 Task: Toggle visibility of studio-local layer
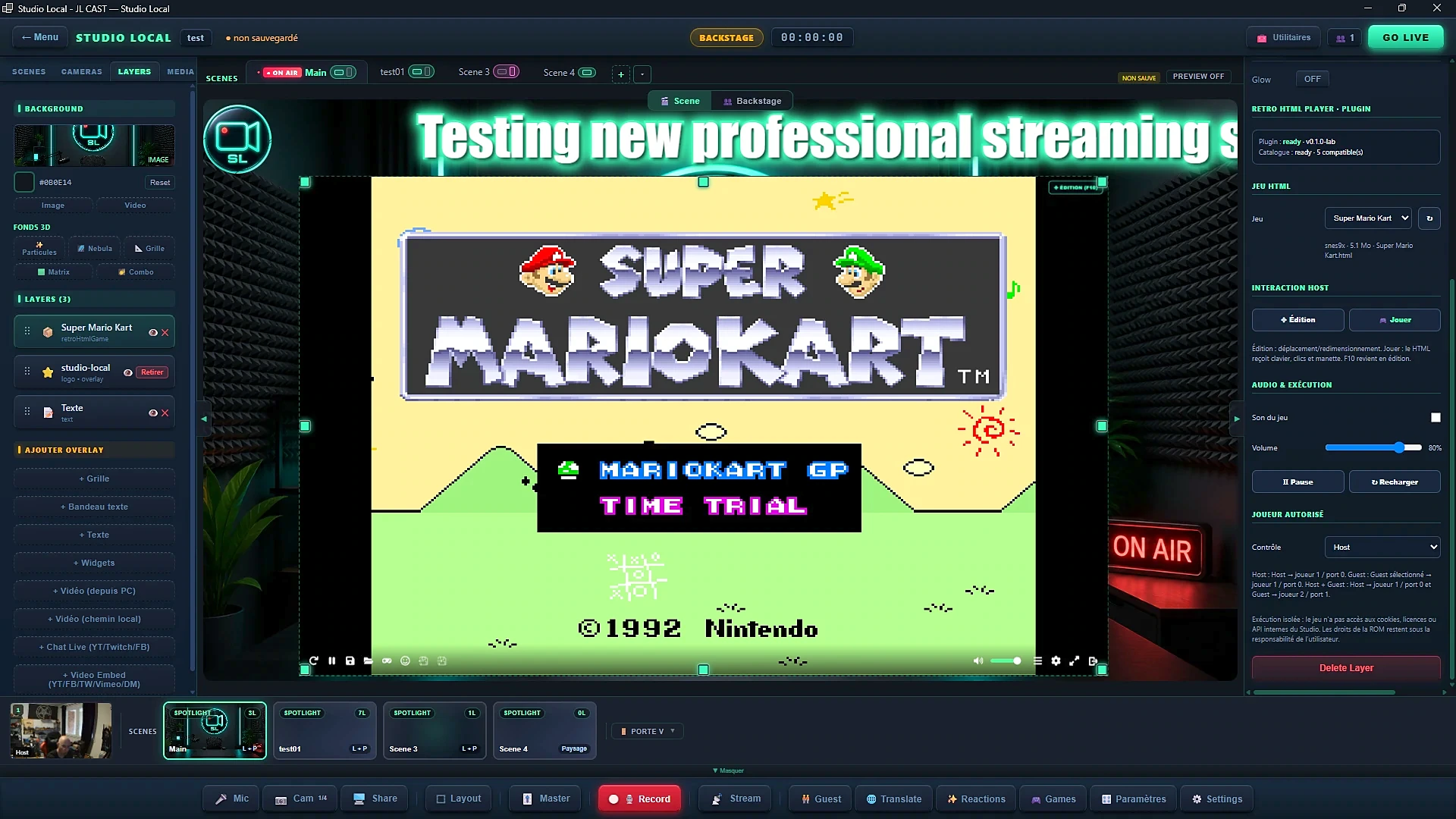(128, 372)
